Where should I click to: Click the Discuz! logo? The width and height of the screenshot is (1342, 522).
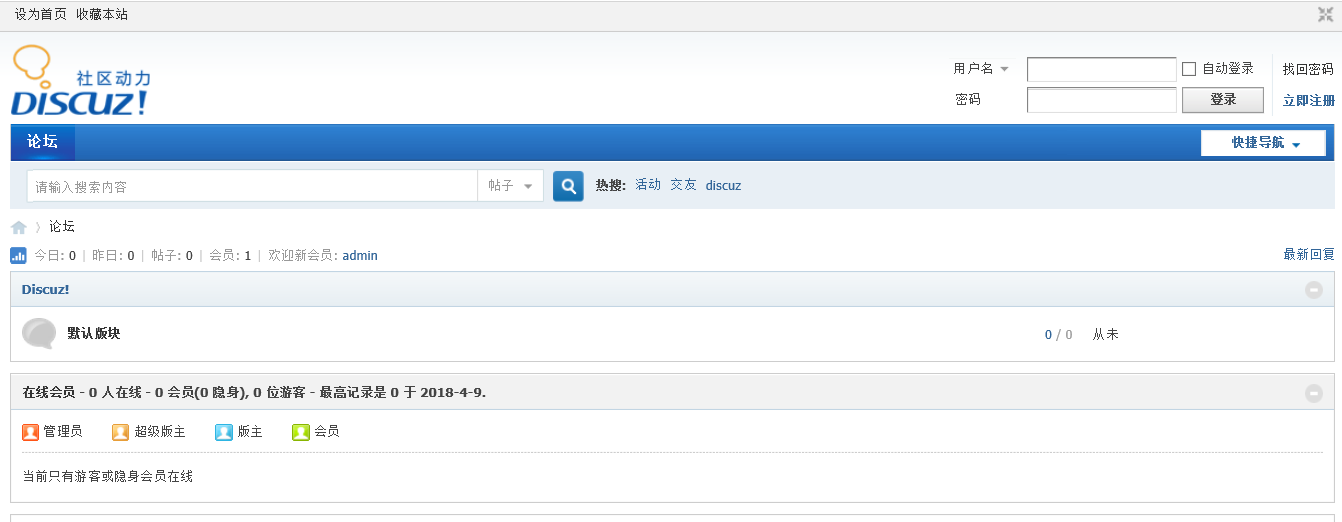click(81, 81)
